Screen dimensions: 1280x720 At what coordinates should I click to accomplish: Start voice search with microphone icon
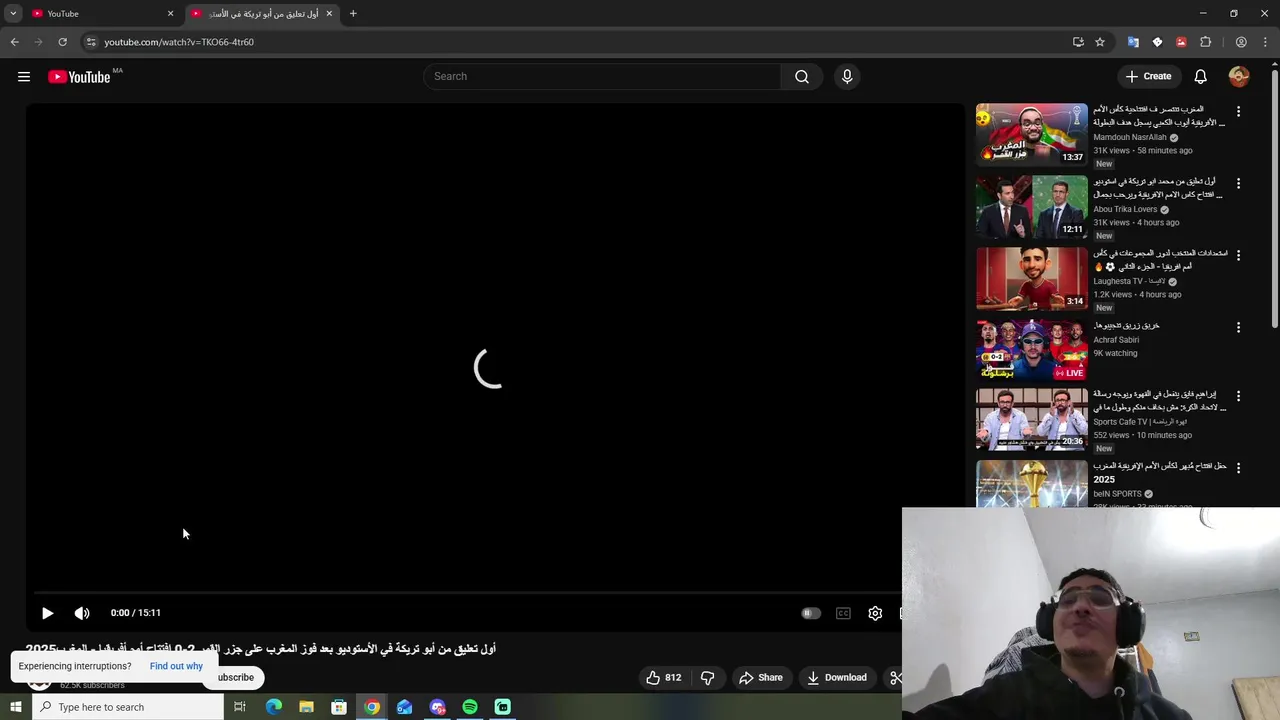[847, 77]
